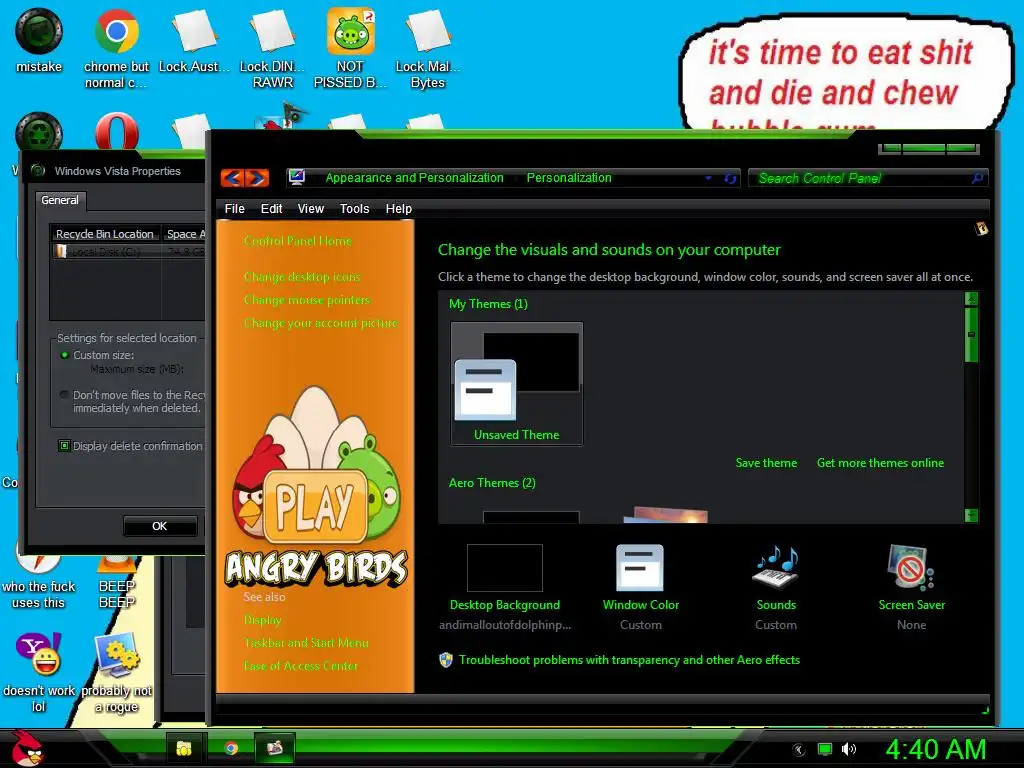Open the Screen Saver icon
1024x768 pixels.
pos(911,568)
